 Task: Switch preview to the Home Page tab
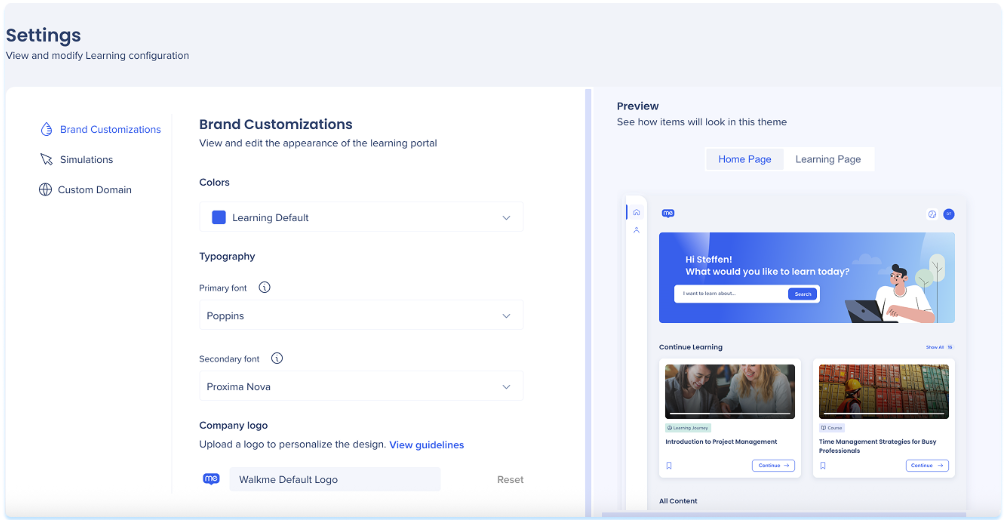pyautogui.click(x=745, y=159)
